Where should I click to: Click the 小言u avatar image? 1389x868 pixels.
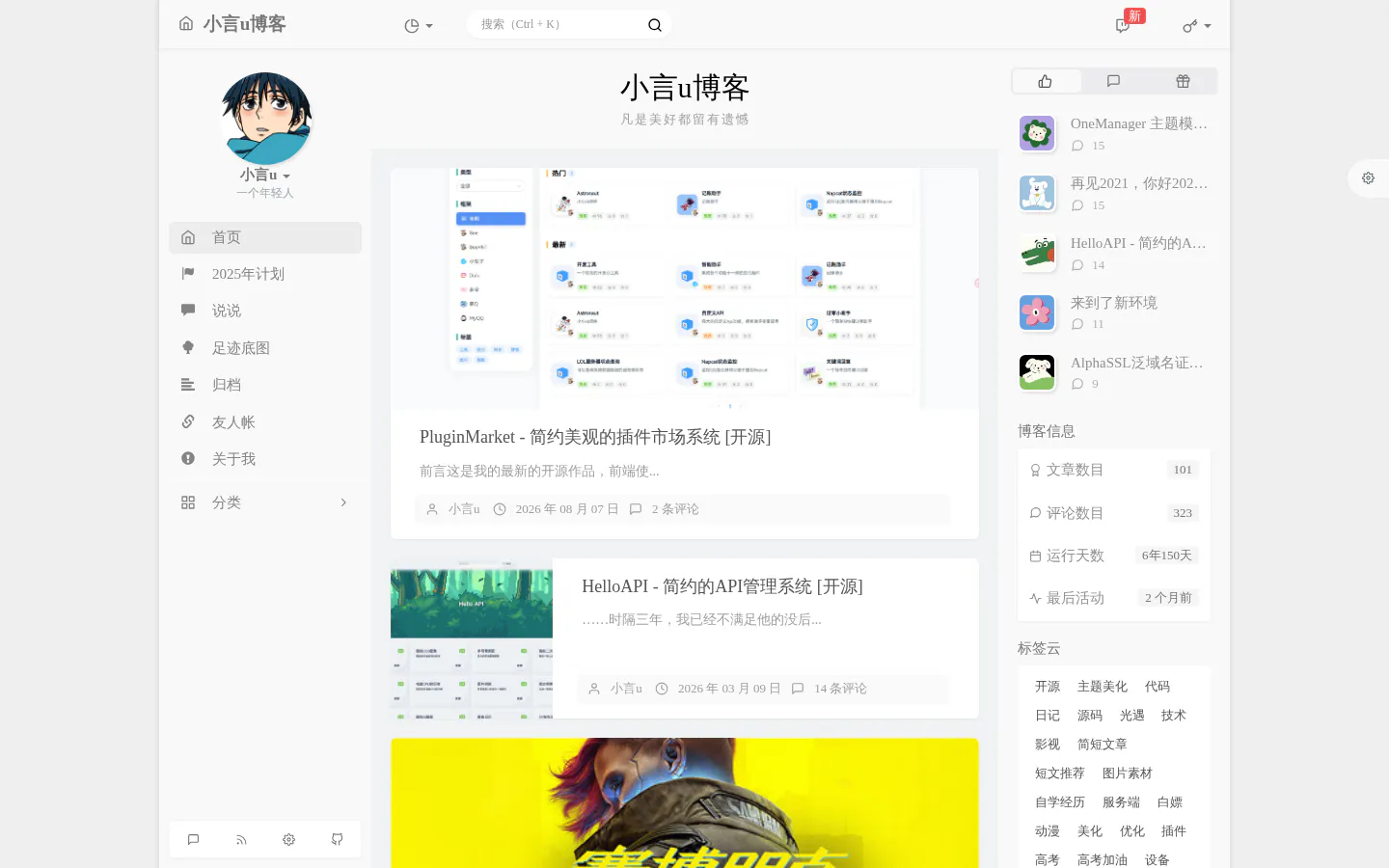tap(265, 119)
